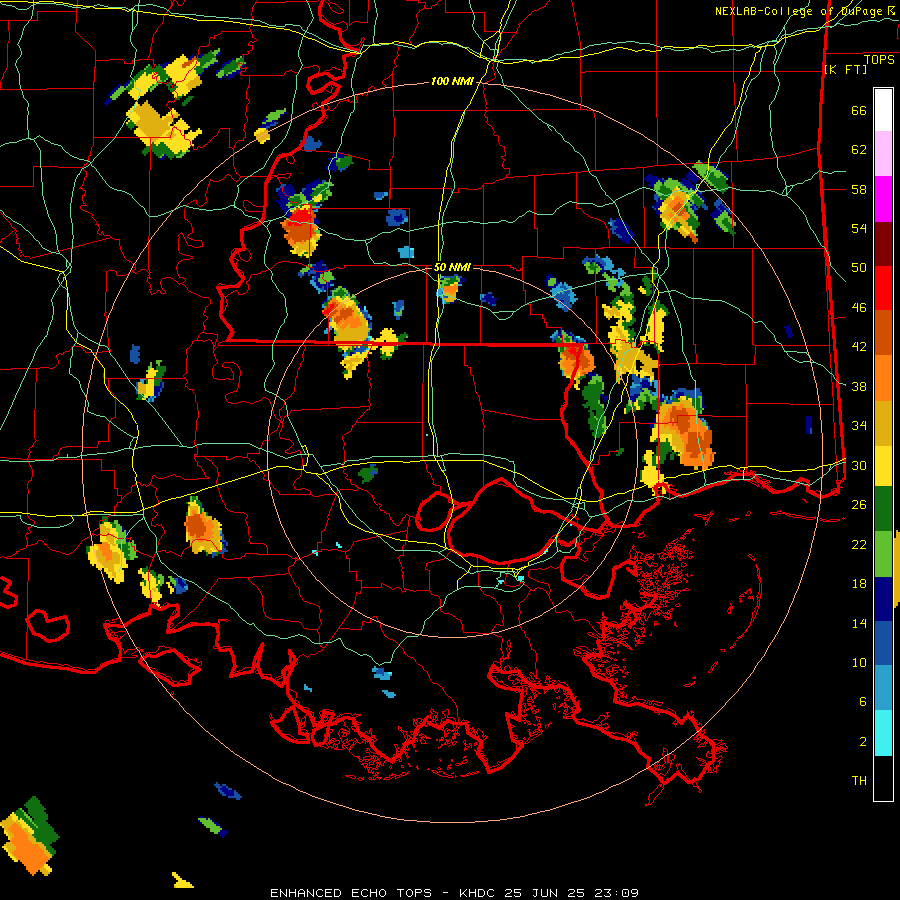Click the legend value "54"
Screen dimensions: 900x900
pyautogui.click(x=859, y=228)
